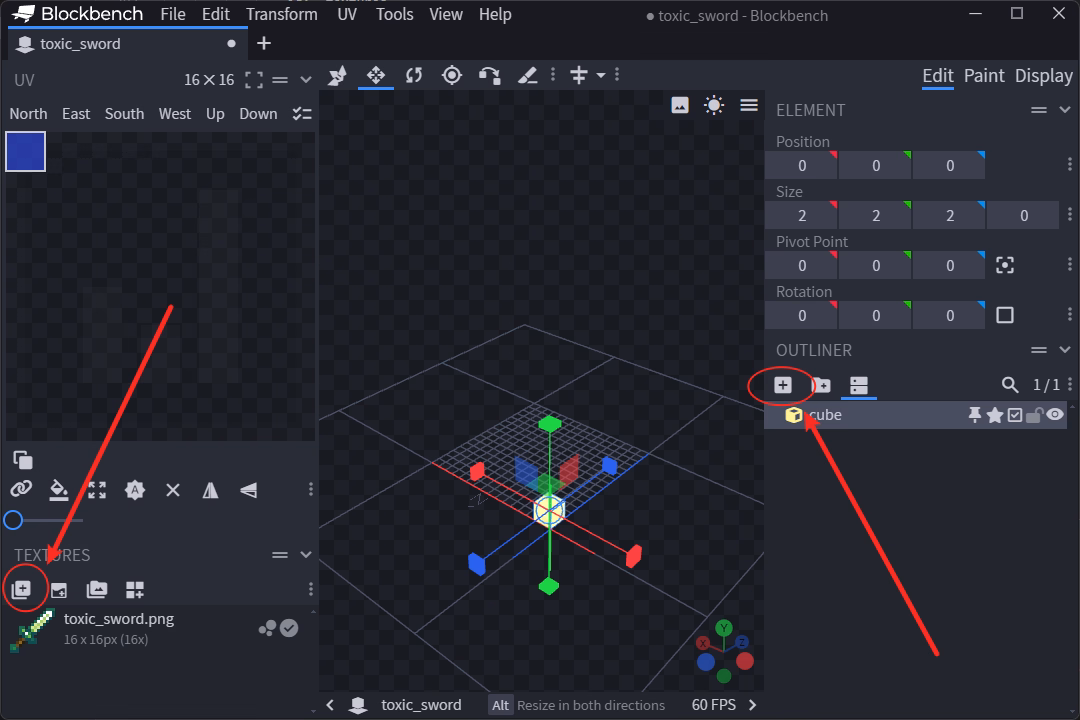Toggle the Rotation rescale checkbox
The image size is (1080, 720).
(x=1005, y=315)
